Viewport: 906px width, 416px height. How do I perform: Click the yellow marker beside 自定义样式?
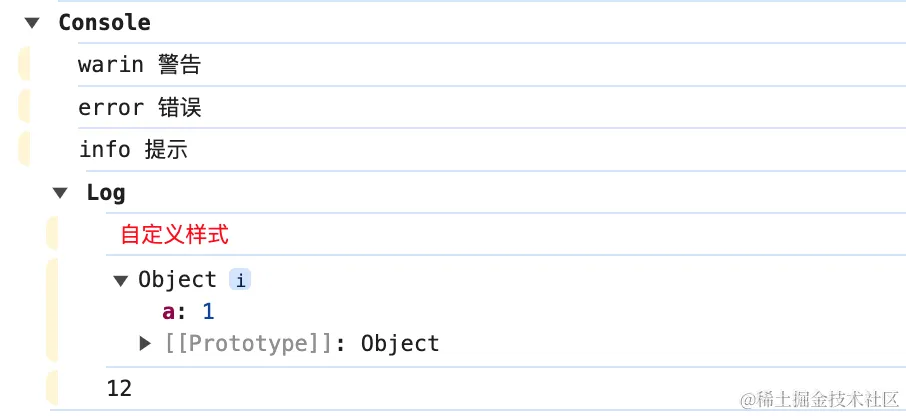(52, 234)
